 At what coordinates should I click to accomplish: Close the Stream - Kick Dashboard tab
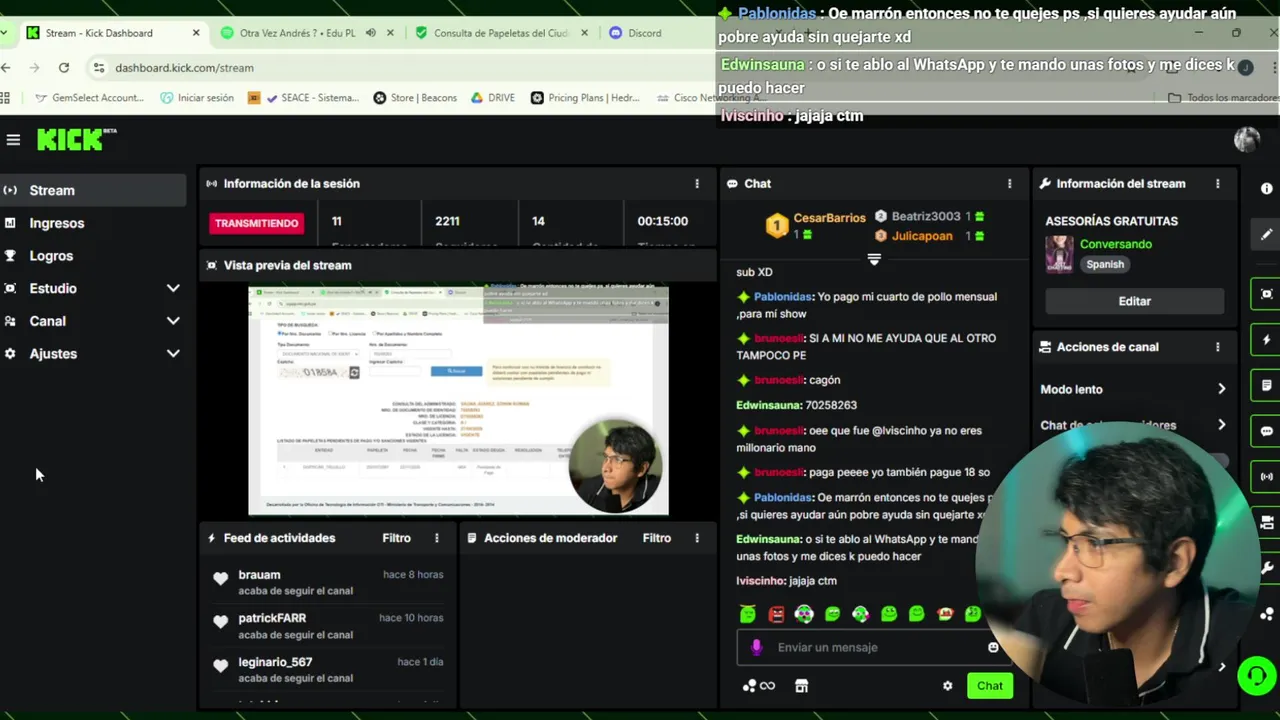point(196,33)
